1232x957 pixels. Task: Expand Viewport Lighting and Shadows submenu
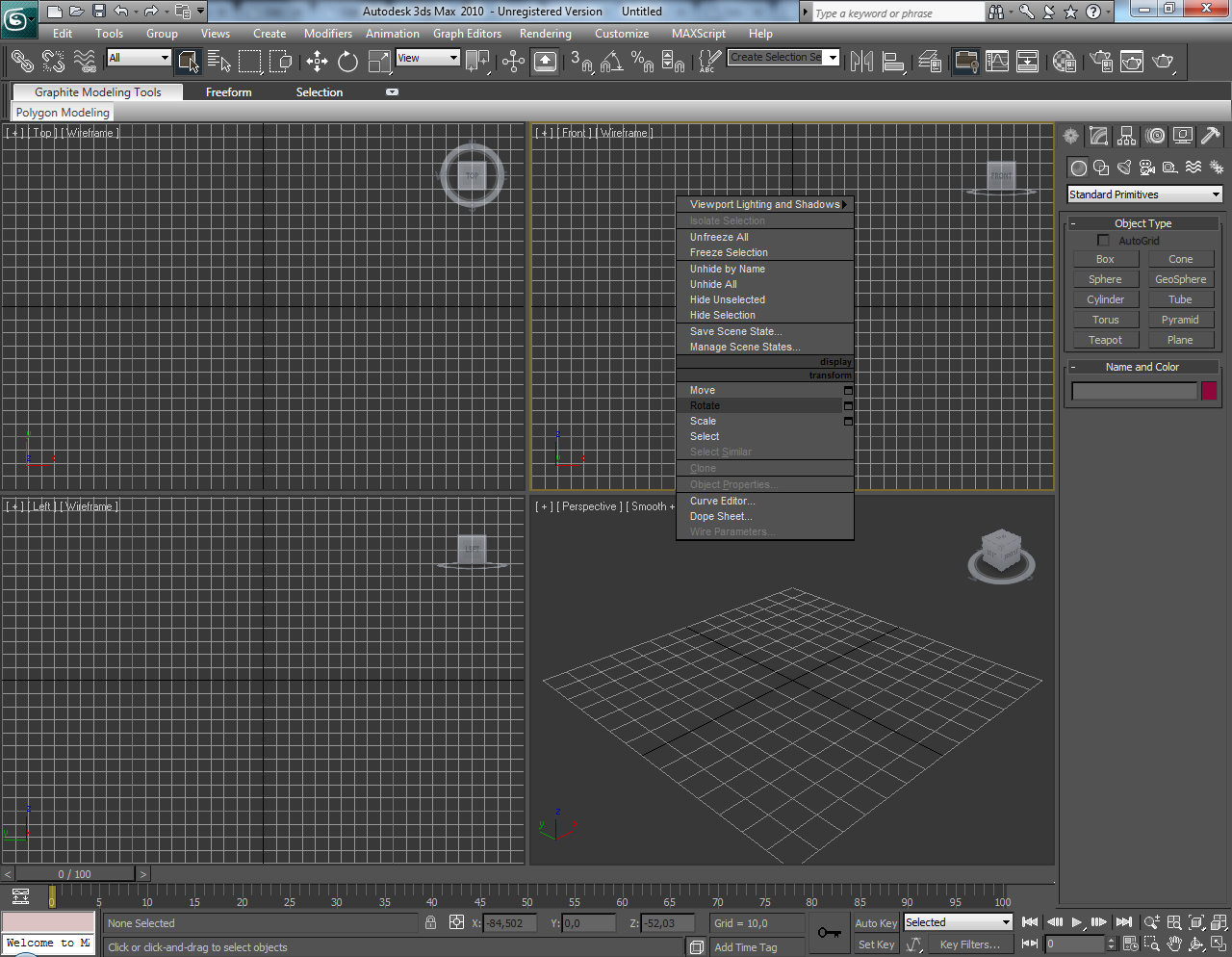click(x=765, y=204)
